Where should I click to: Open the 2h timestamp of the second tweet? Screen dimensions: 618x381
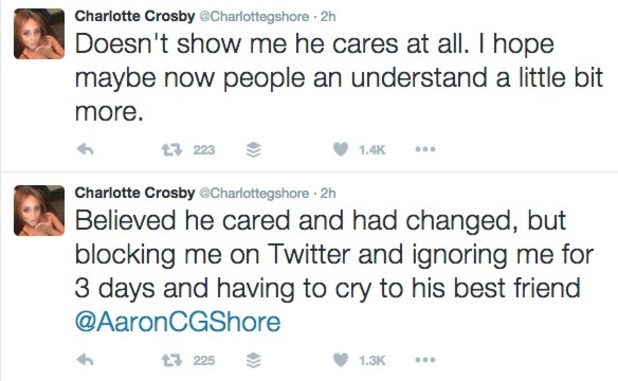328,193
